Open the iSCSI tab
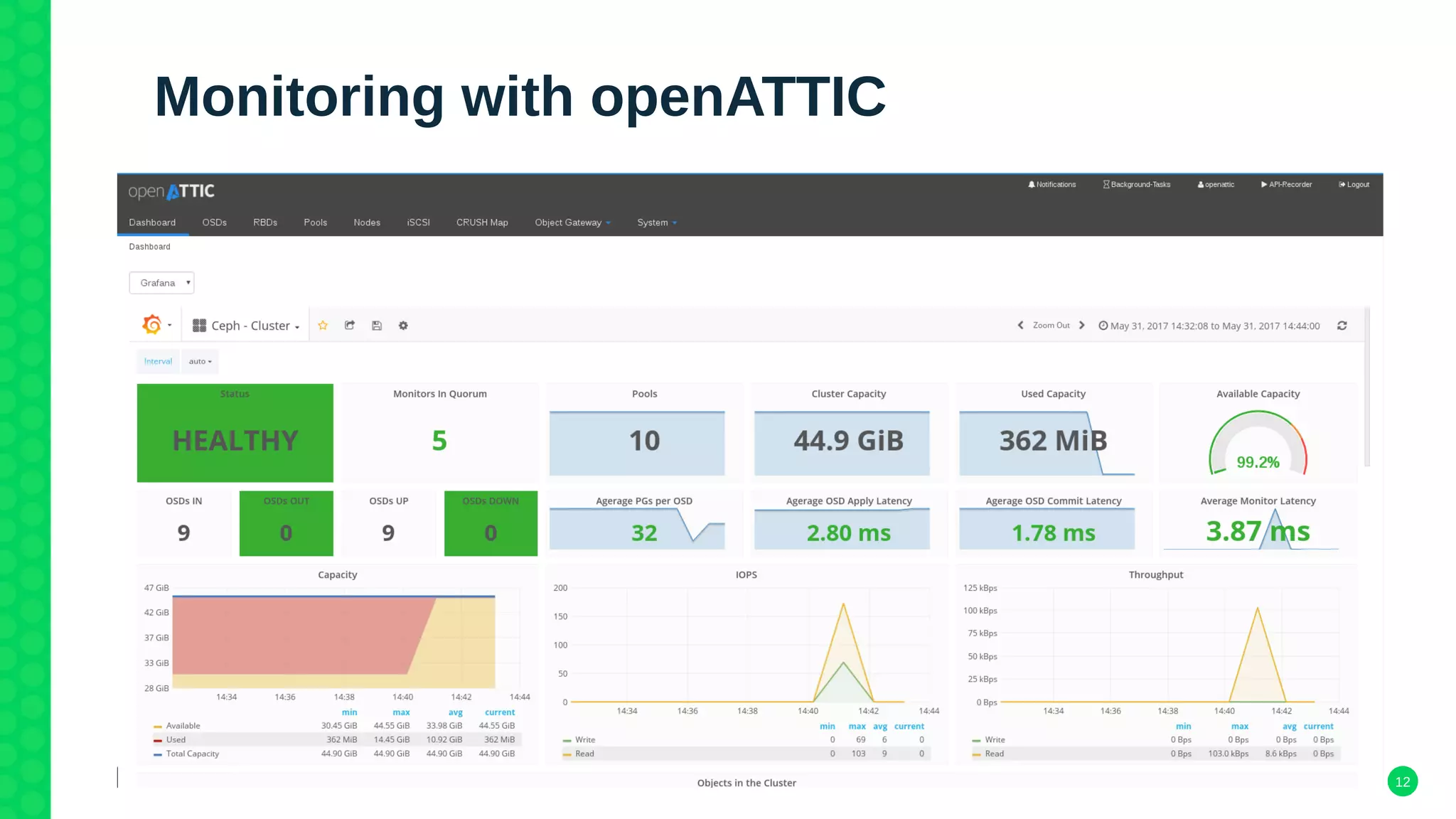1456x819 pixels. point(418,223)
